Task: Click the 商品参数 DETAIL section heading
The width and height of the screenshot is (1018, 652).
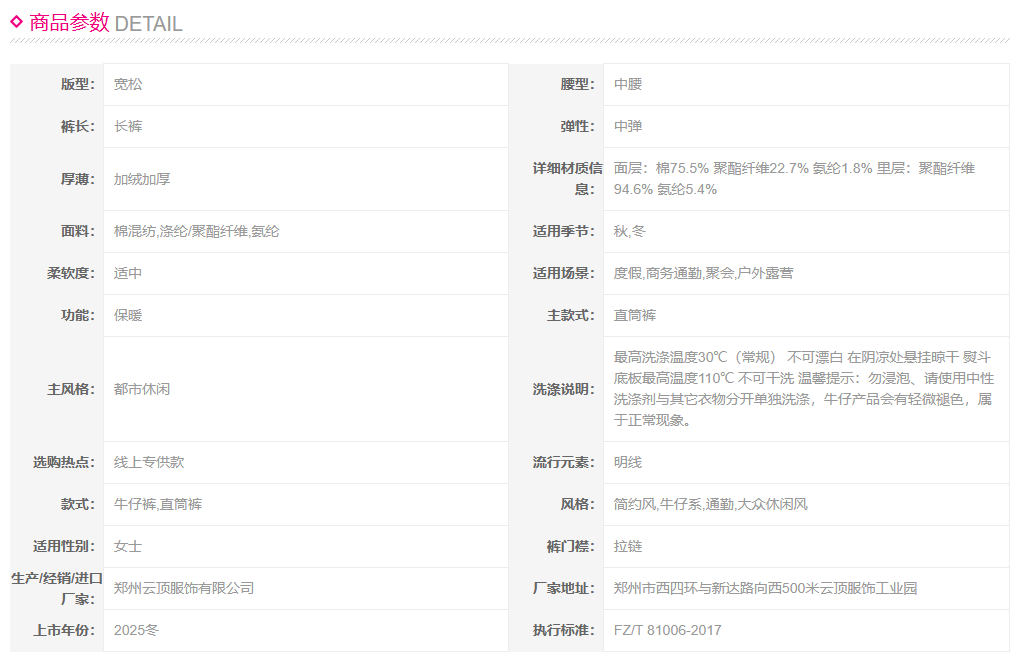Action: pos(106,23)
